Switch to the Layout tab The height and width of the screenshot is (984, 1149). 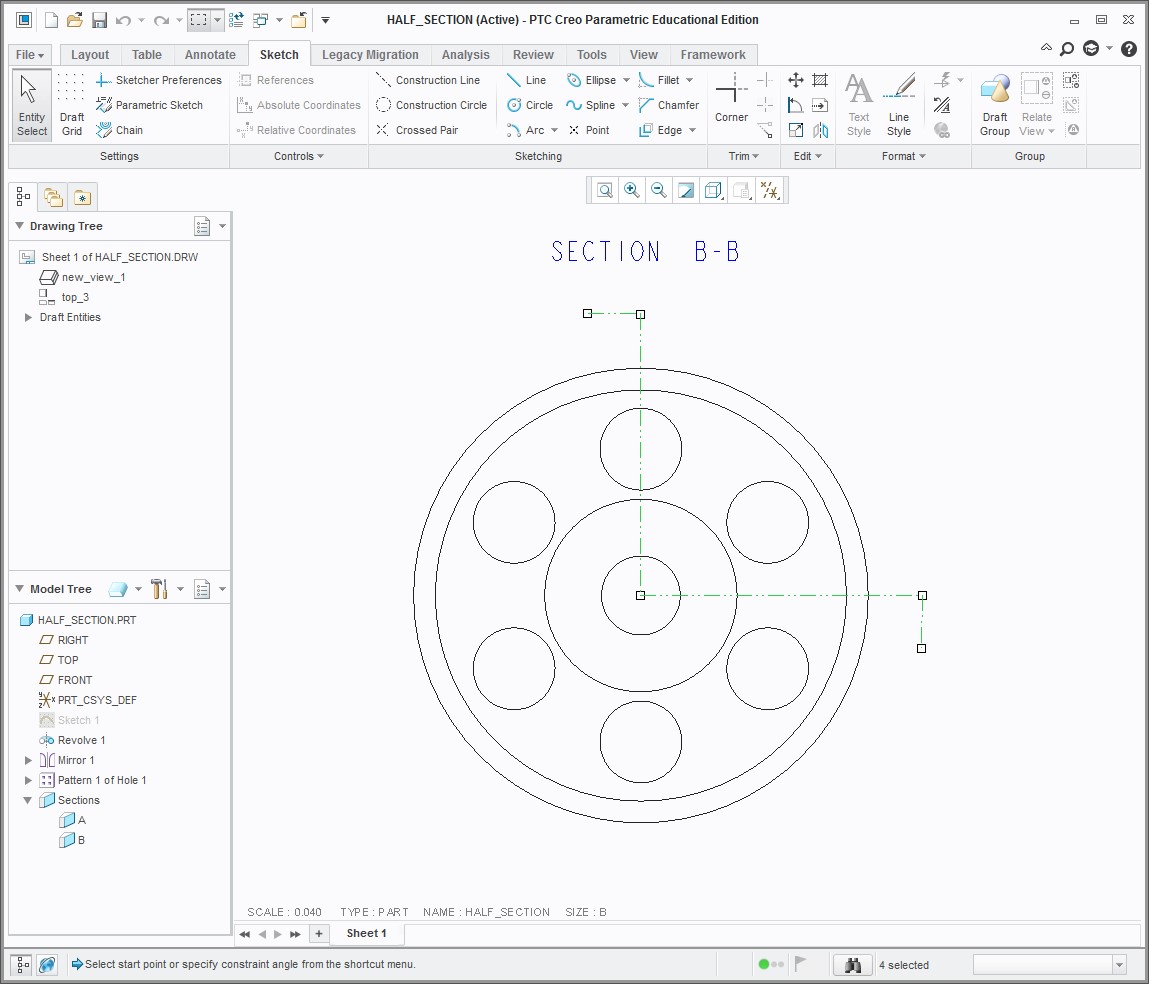click(x=89, y=54)
